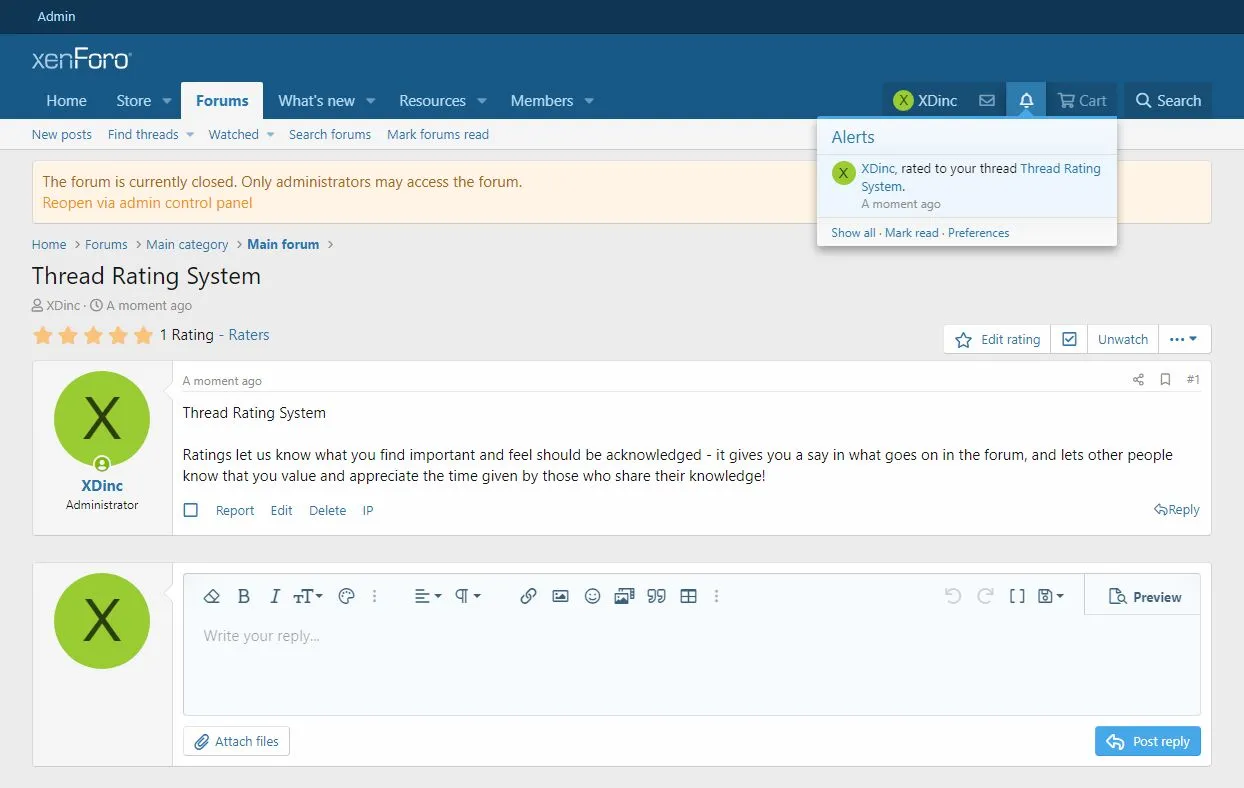This screenshot has width=1244, height=788.
Task: Insert a table in the editor
Action: [x=688, y=596]
